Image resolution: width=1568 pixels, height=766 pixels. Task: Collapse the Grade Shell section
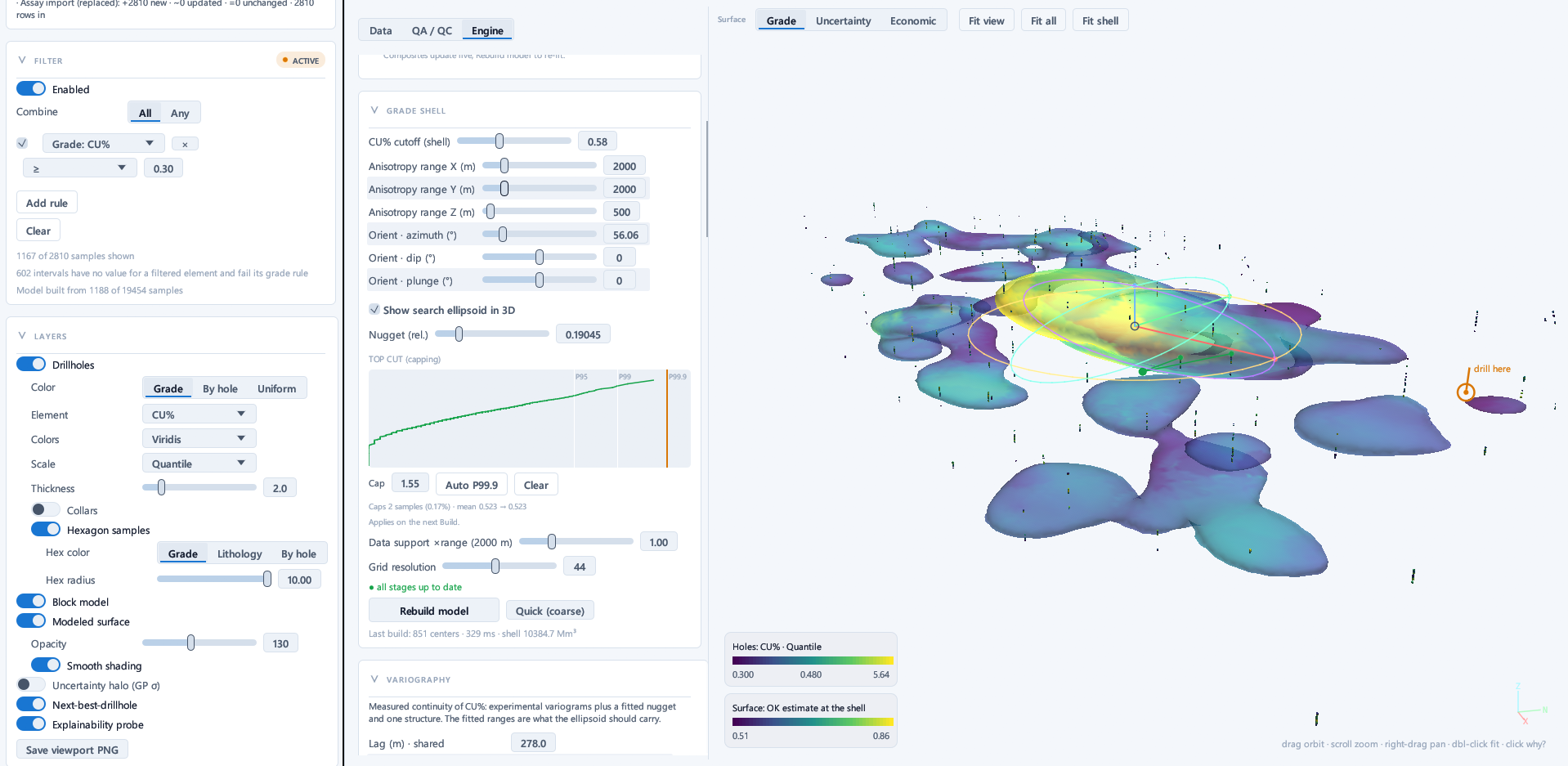[374, 110]
